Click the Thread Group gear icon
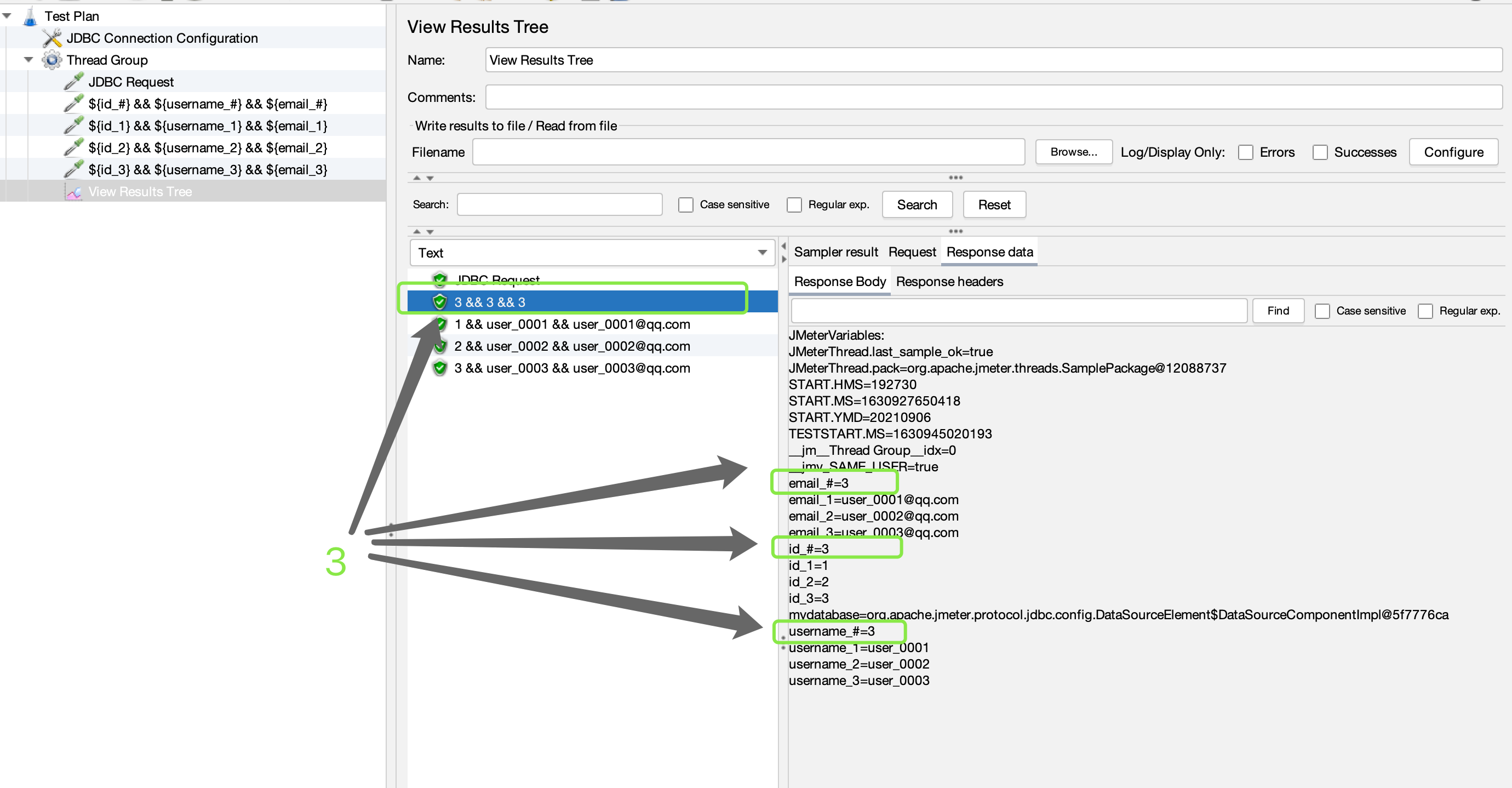 pos(51,60)
